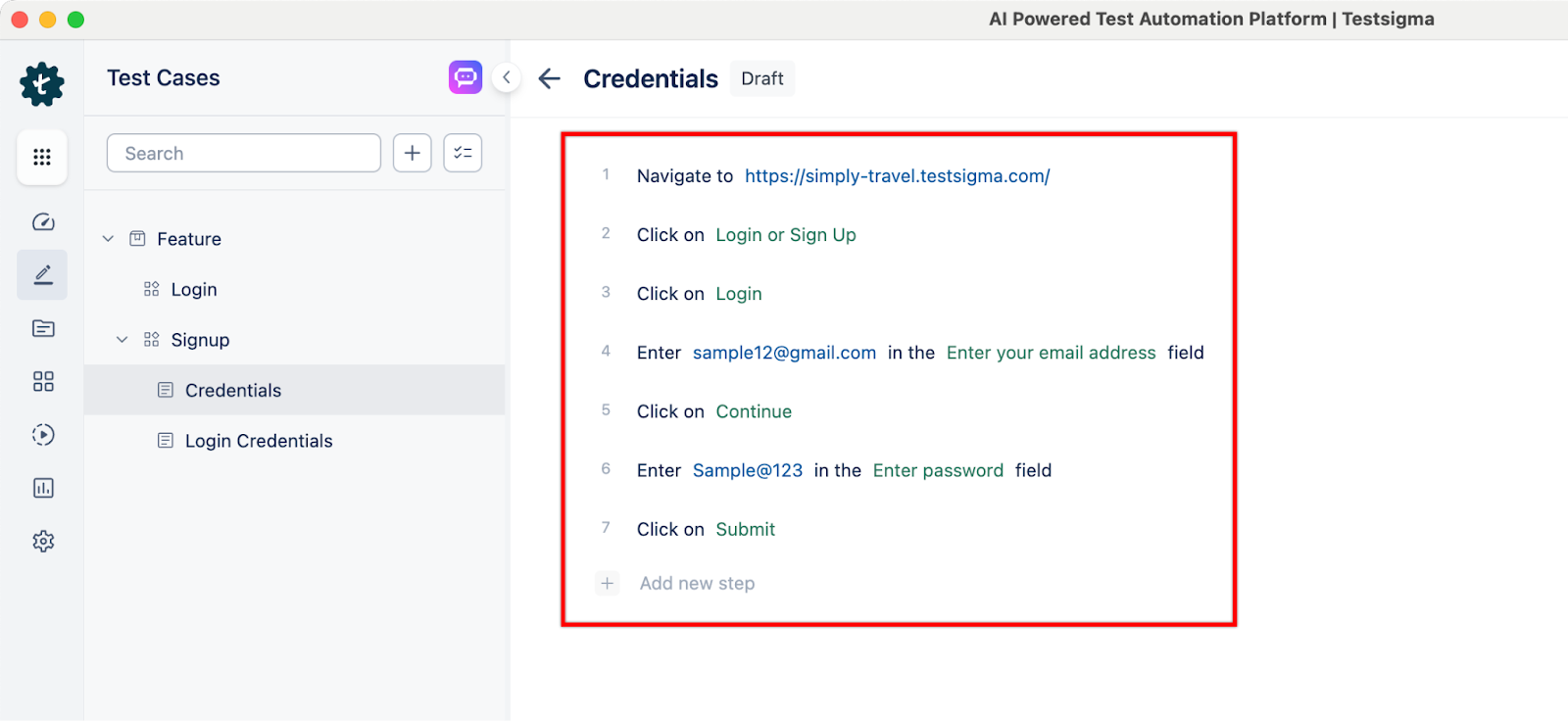The width and height of the screenshot is (1568, 721).
Task: Collapse the Test Cases side panel
Action: (x=507, y=77)
